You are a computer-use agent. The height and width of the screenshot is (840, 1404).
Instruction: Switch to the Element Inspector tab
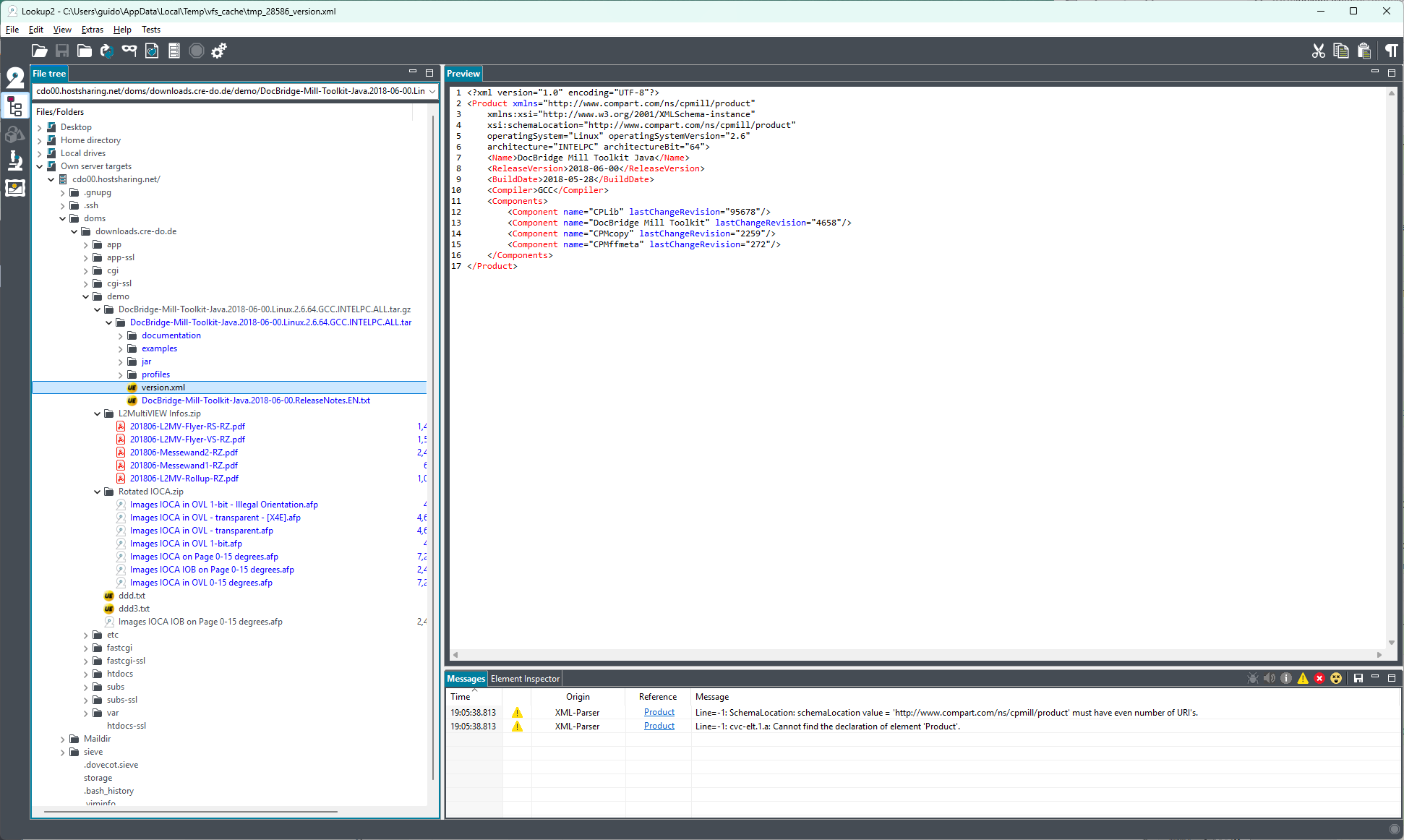(525, 679)
